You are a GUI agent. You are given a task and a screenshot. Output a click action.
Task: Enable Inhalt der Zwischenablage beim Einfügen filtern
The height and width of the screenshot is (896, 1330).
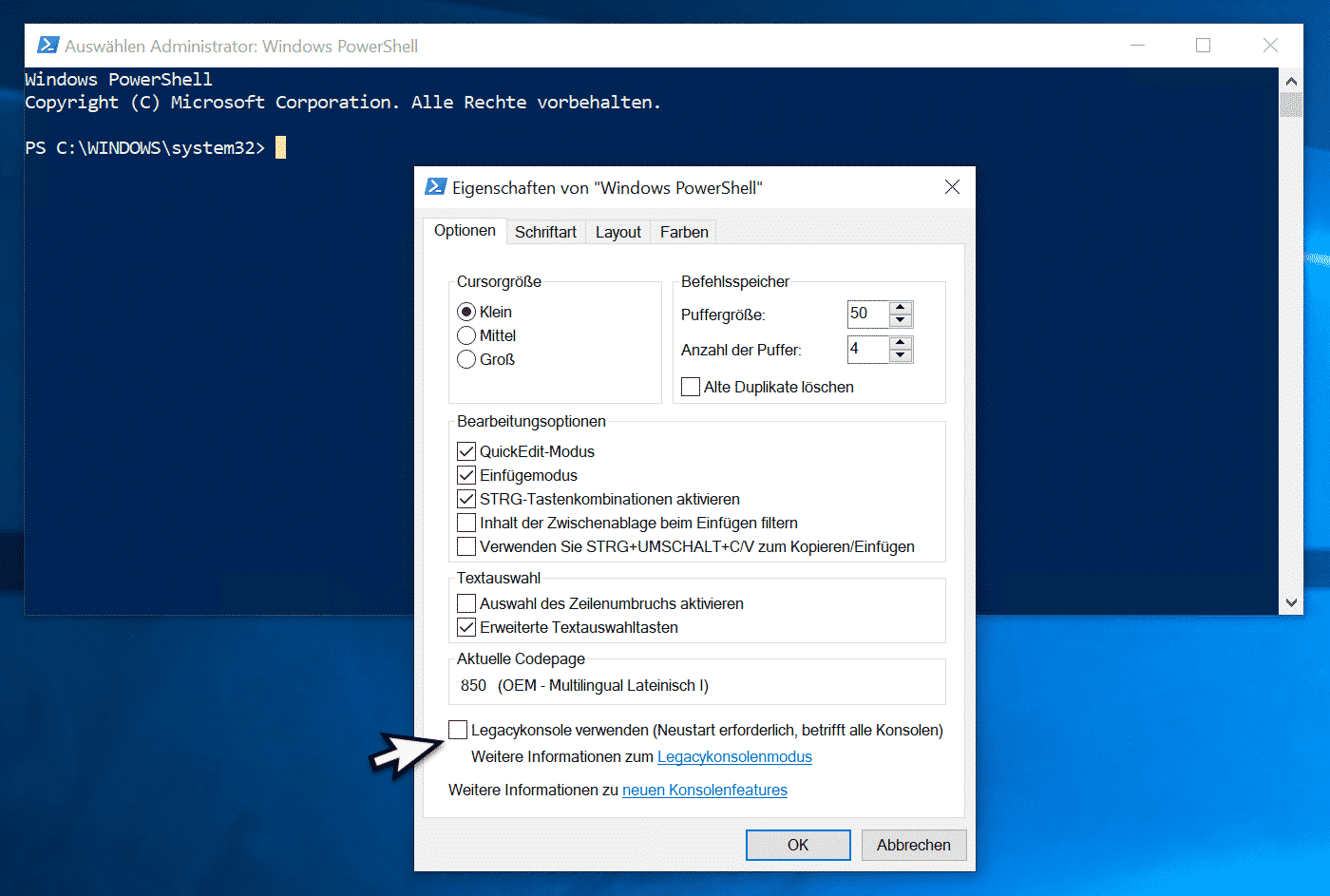pos(466,523)
